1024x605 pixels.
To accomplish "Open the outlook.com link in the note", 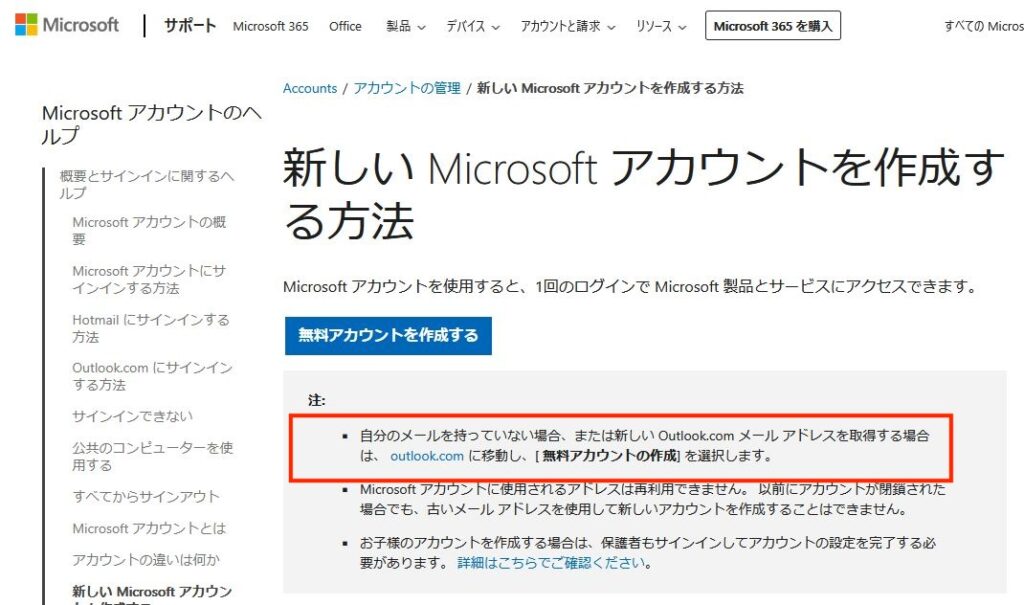I will (x=426, y=456).
